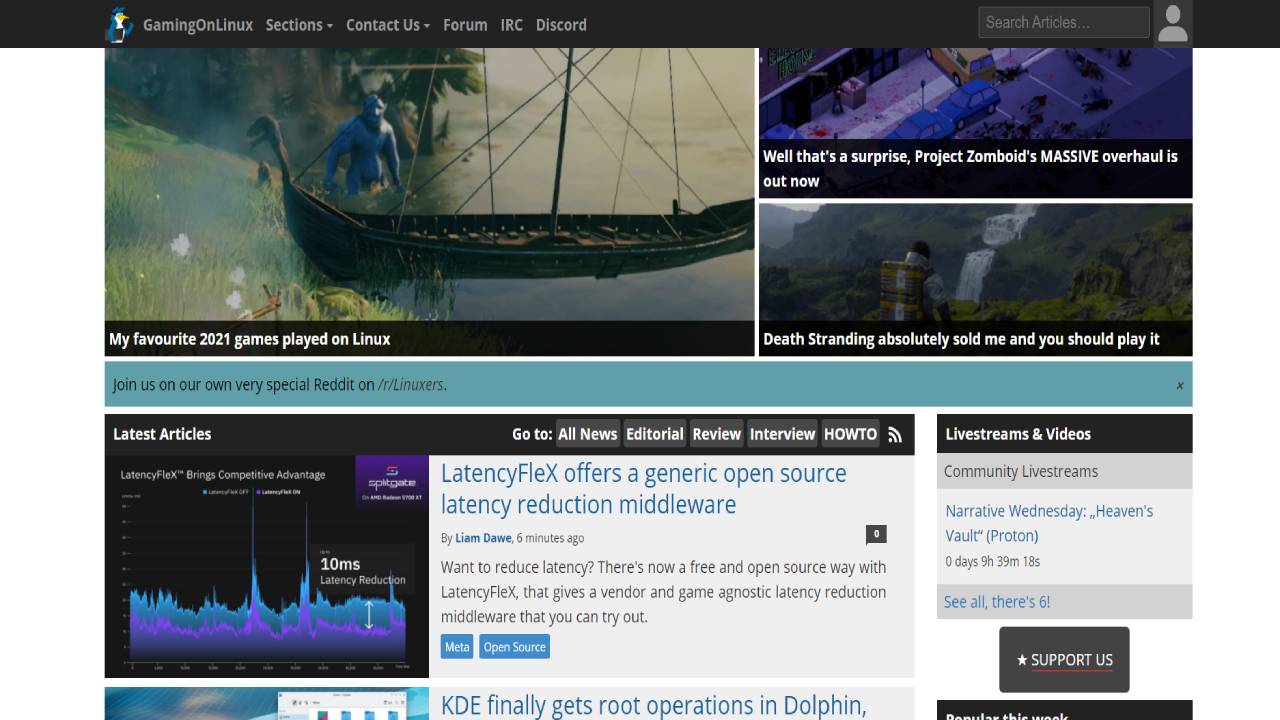
Task: Open the LatencyFleX chart thumbnail
Action: point(267,567)
